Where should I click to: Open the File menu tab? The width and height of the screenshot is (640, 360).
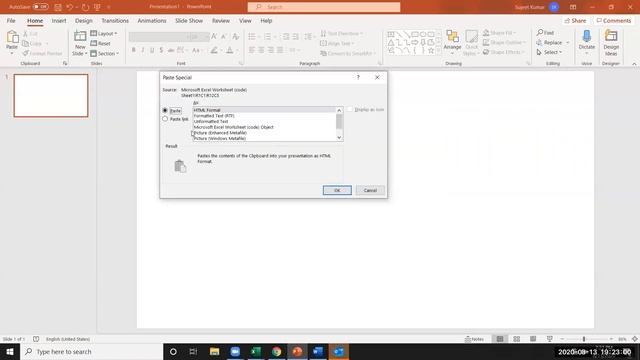(11, 20)
